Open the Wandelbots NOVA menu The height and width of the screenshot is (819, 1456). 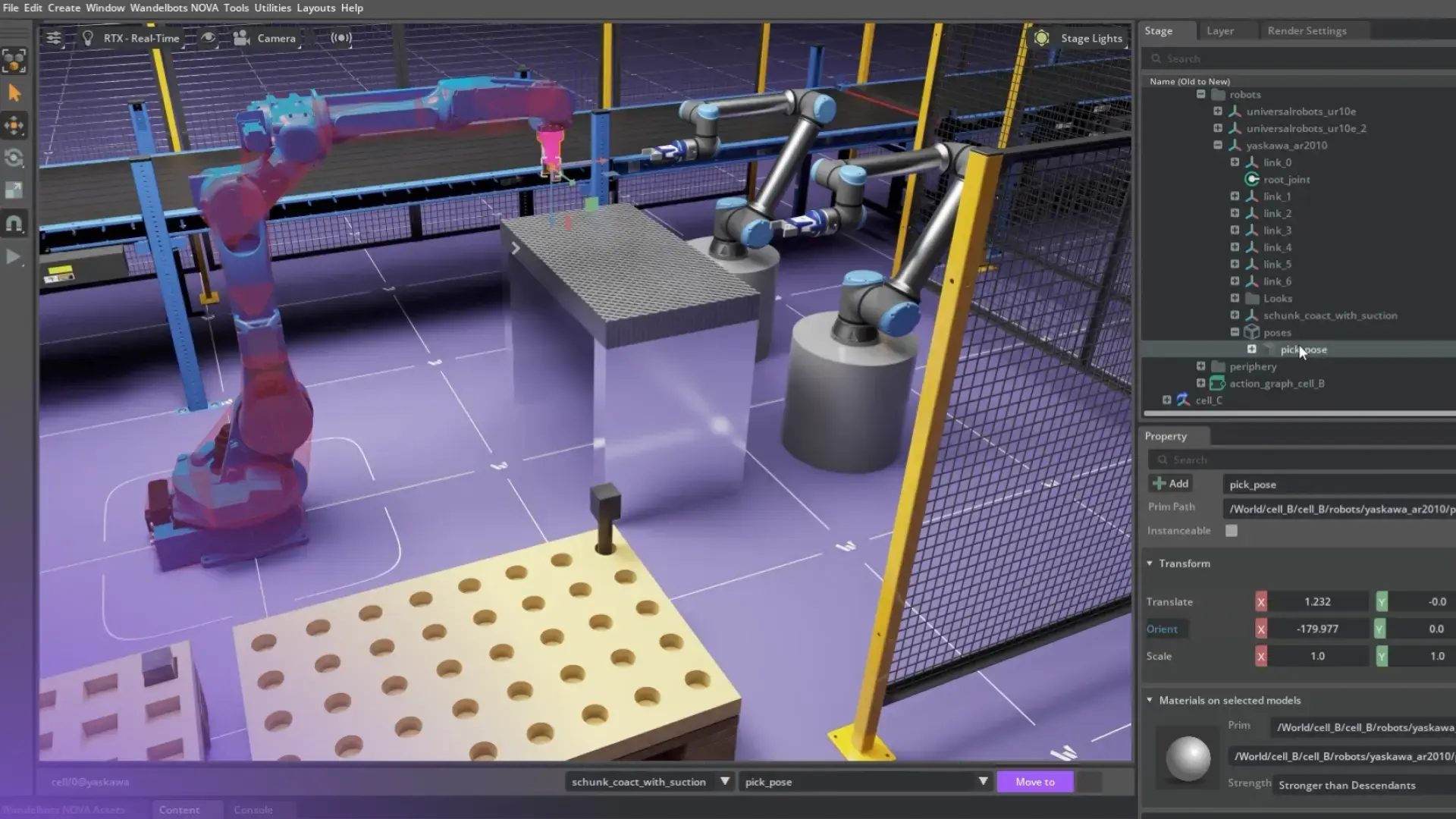click(x=174, y=8)
